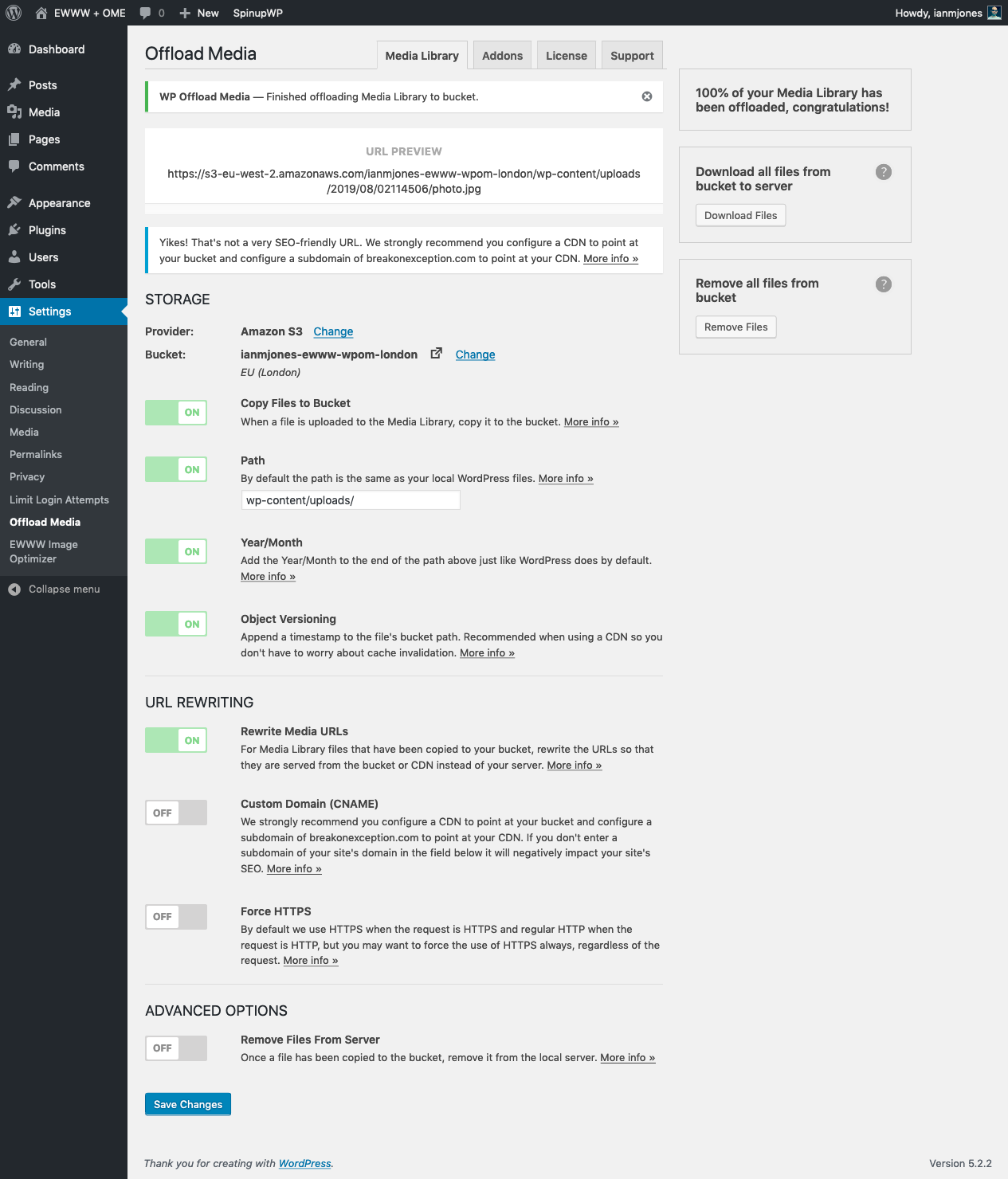Screen dimensions: 1008x1179
Task: Enable Custom Domain (CNAME) switch
Action: coord(176,813)
